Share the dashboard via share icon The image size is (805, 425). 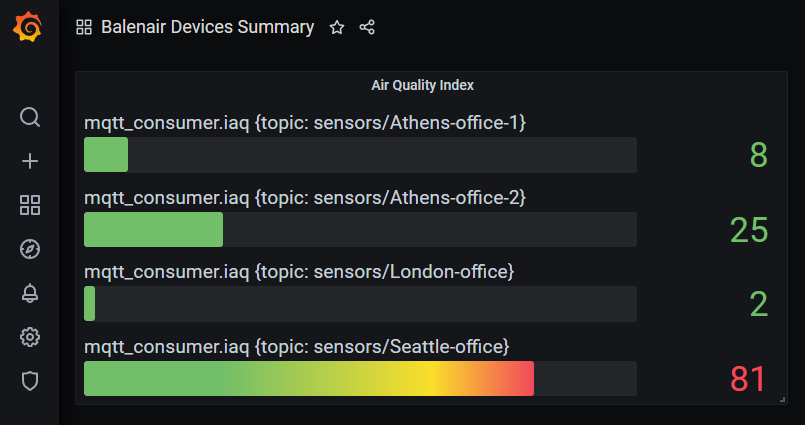367,27
